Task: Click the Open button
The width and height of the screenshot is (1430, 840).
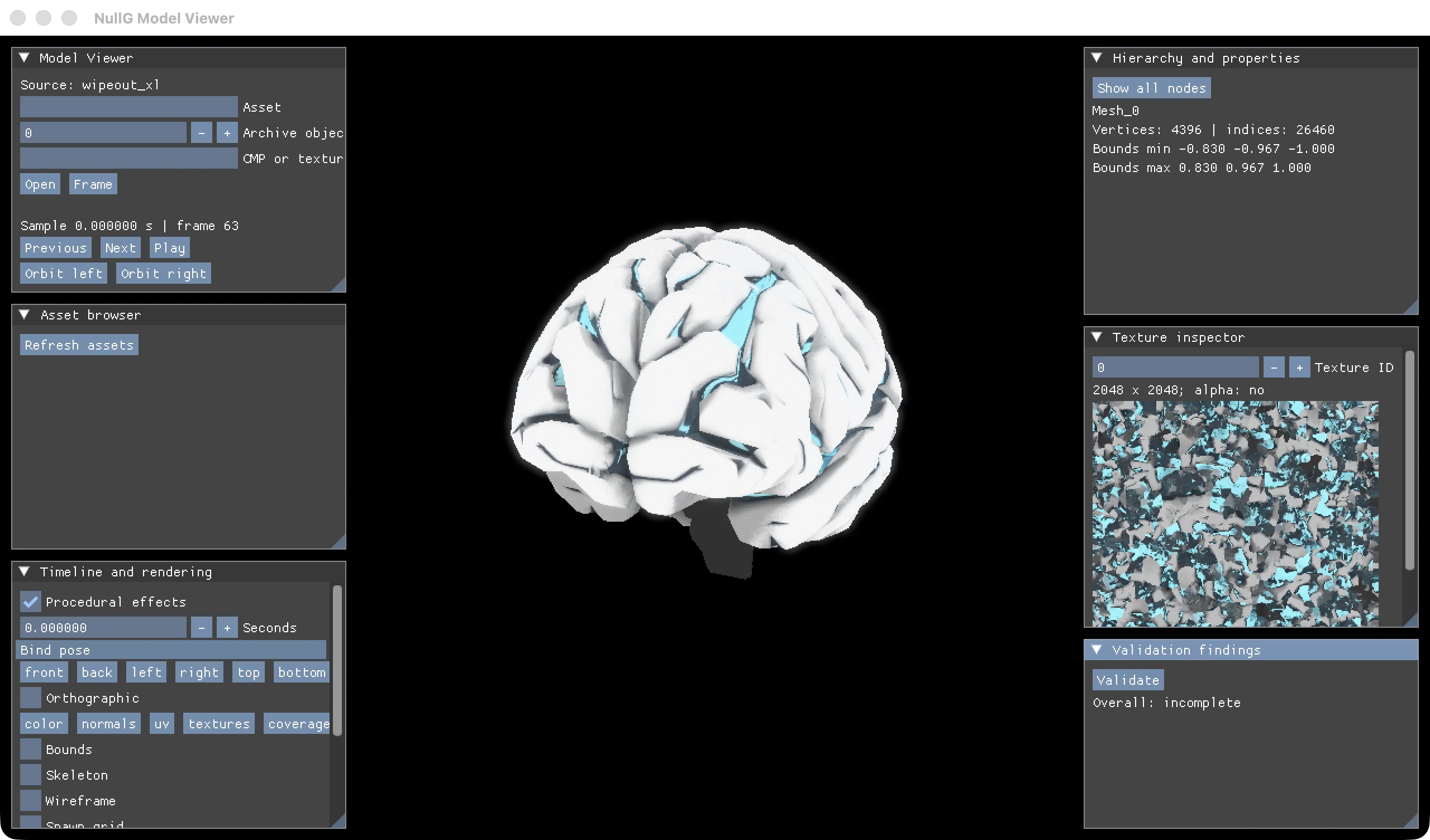Action: [x=40, y=184]
